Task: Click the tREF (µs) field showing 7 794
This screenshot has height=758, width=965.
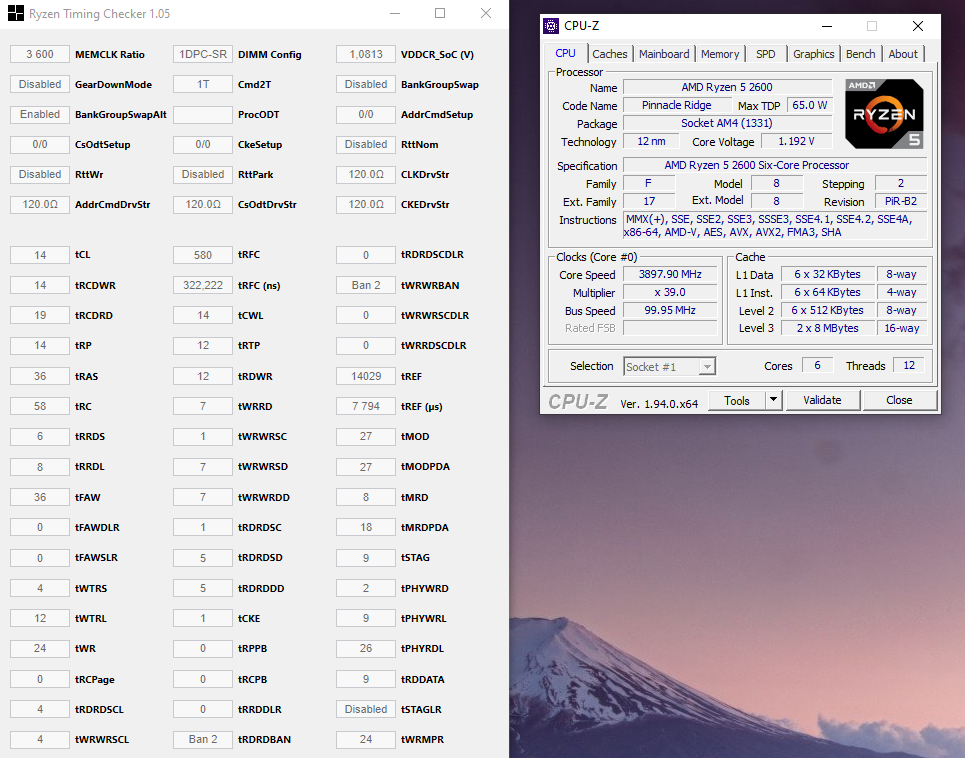Action: click(x=366, y=406)
